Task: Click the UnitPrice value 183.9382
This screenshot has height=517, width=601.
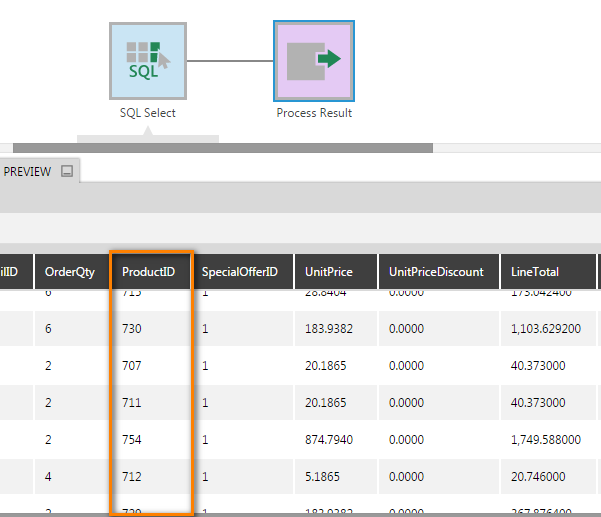Action: [329, 328]
